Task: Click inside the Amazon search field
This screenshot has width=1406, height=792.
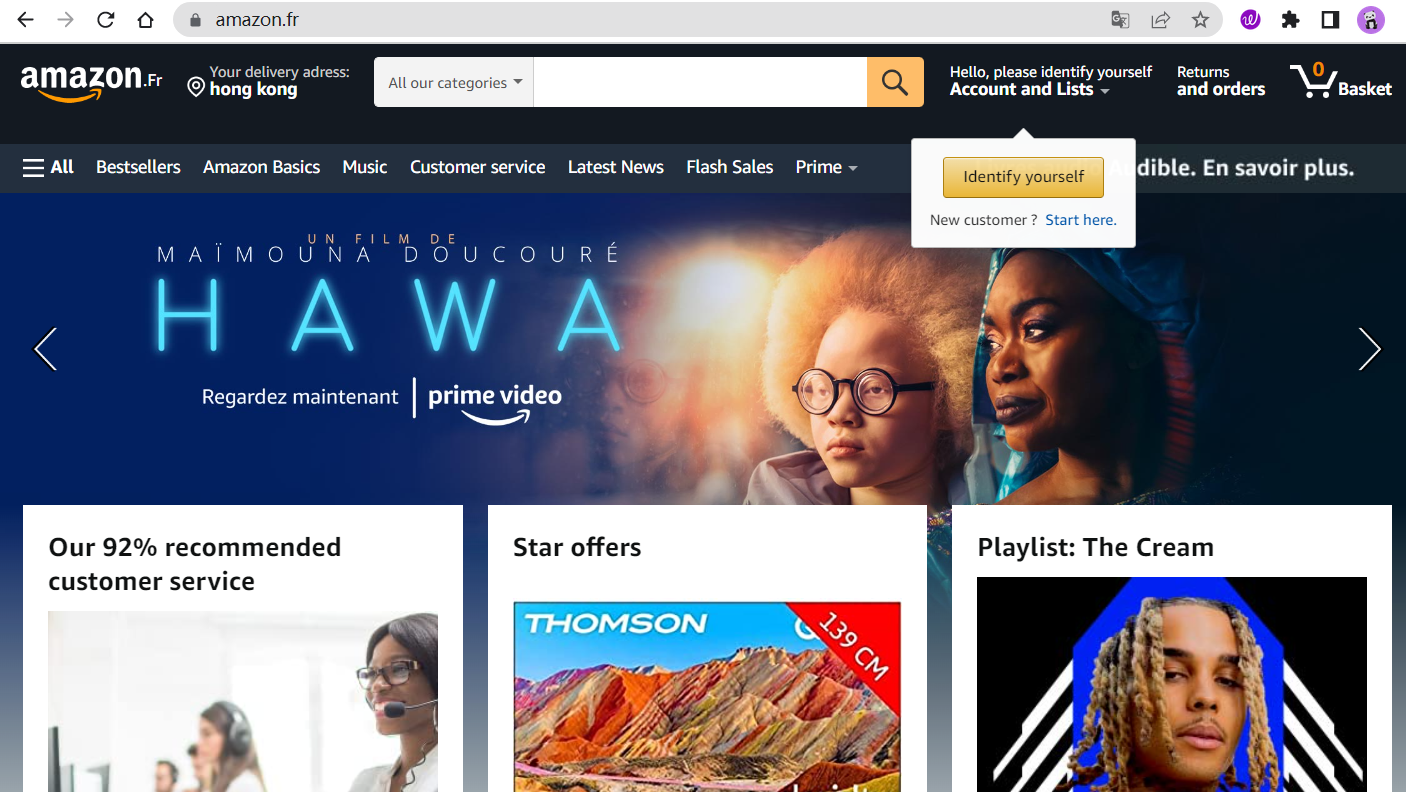Action: click(700, 82)
